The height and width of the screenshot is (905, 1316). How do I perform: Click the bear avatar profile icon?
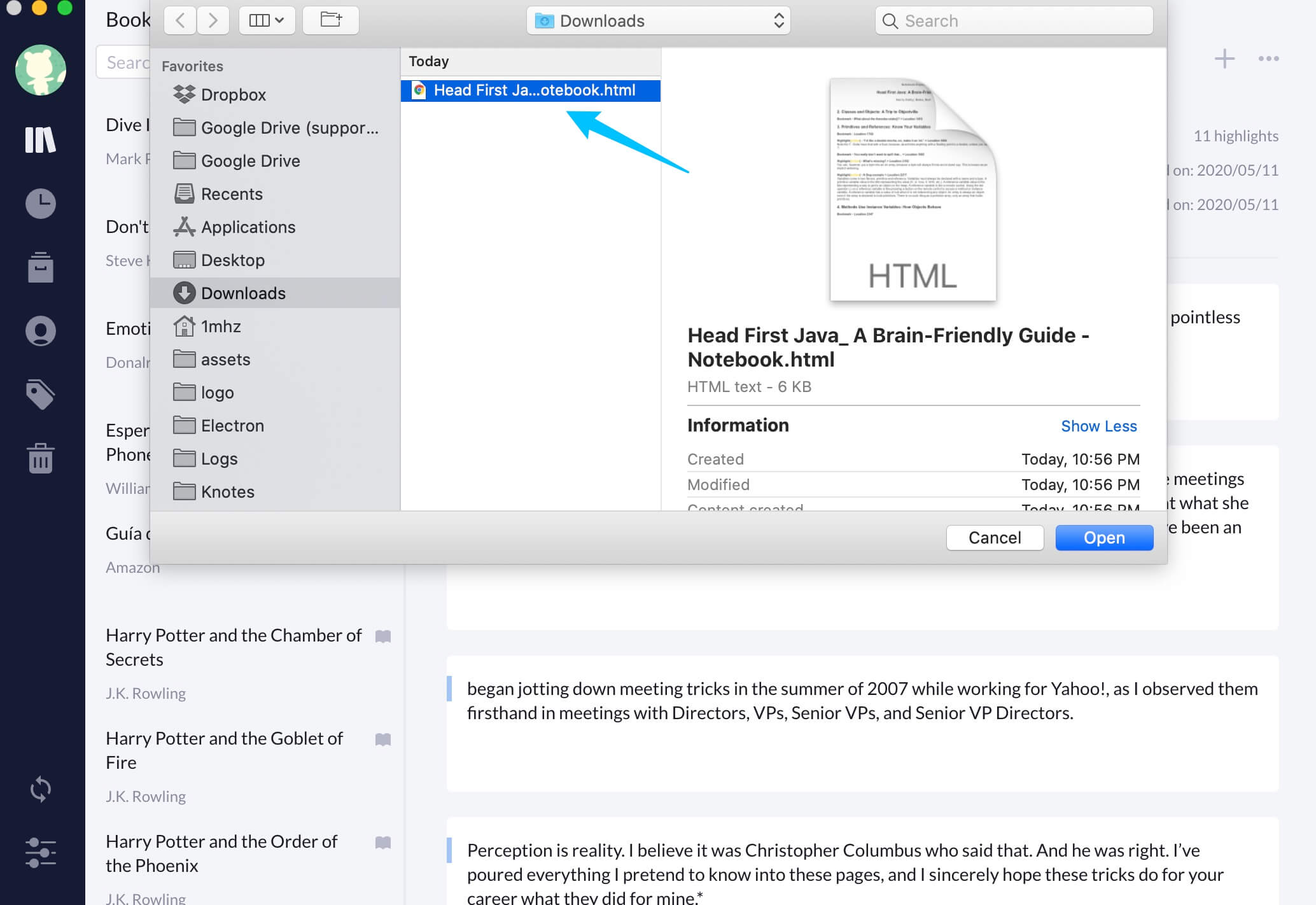pos(40,70)
